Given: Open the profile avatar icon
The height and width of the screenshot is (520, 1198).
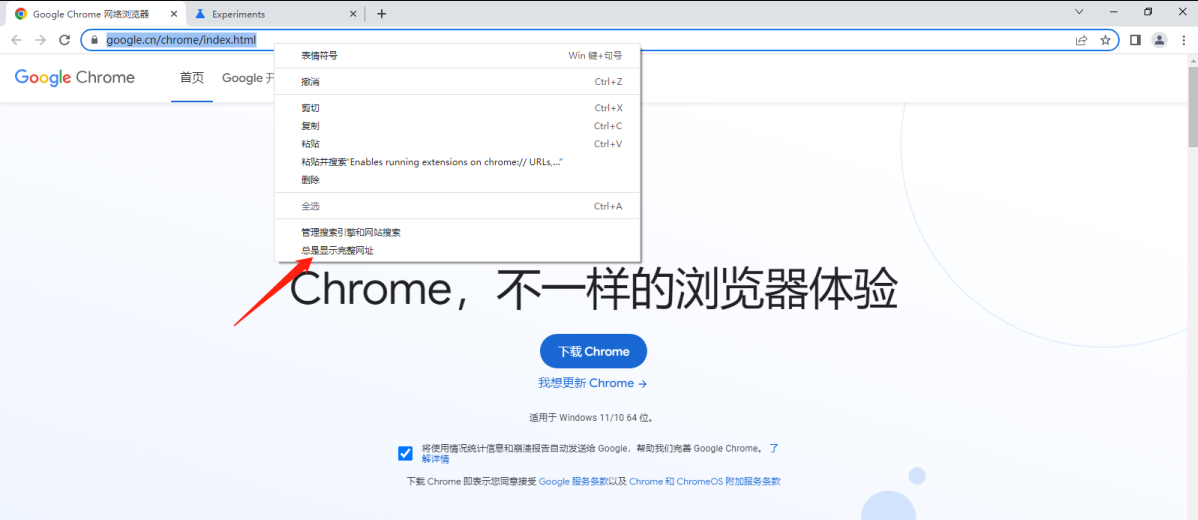Looking at the screenshot, I should pyautogui.click(x=1159, y=40).
